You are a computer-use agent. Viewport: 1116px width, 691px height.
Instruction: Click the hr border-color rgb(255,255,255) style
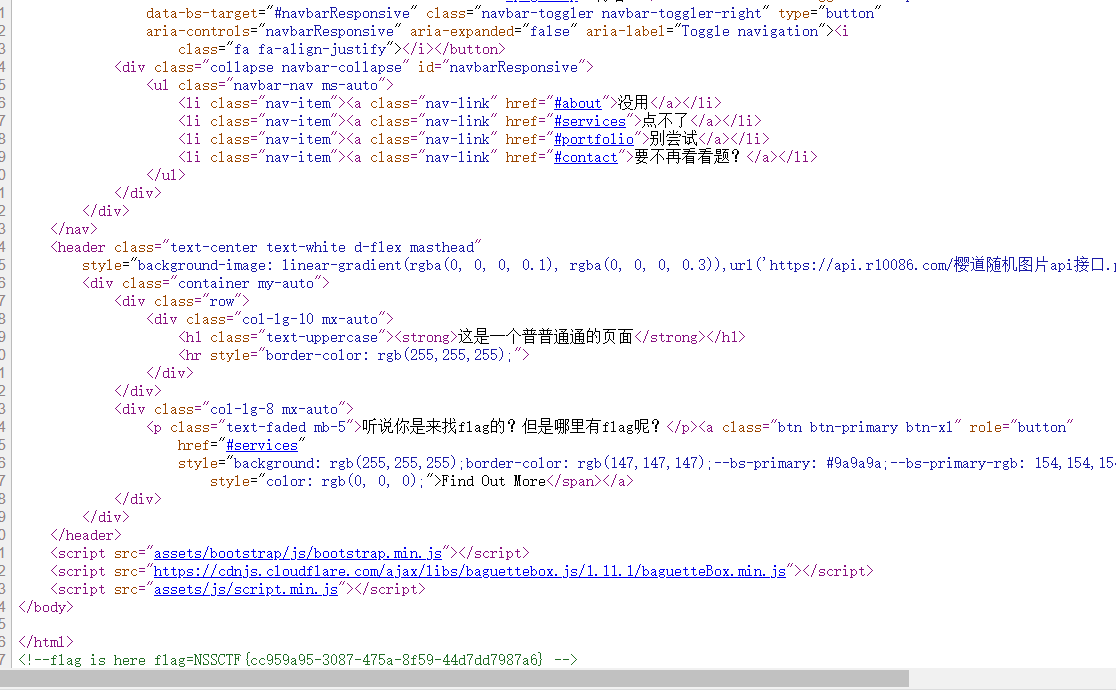[x=389, y=355]
